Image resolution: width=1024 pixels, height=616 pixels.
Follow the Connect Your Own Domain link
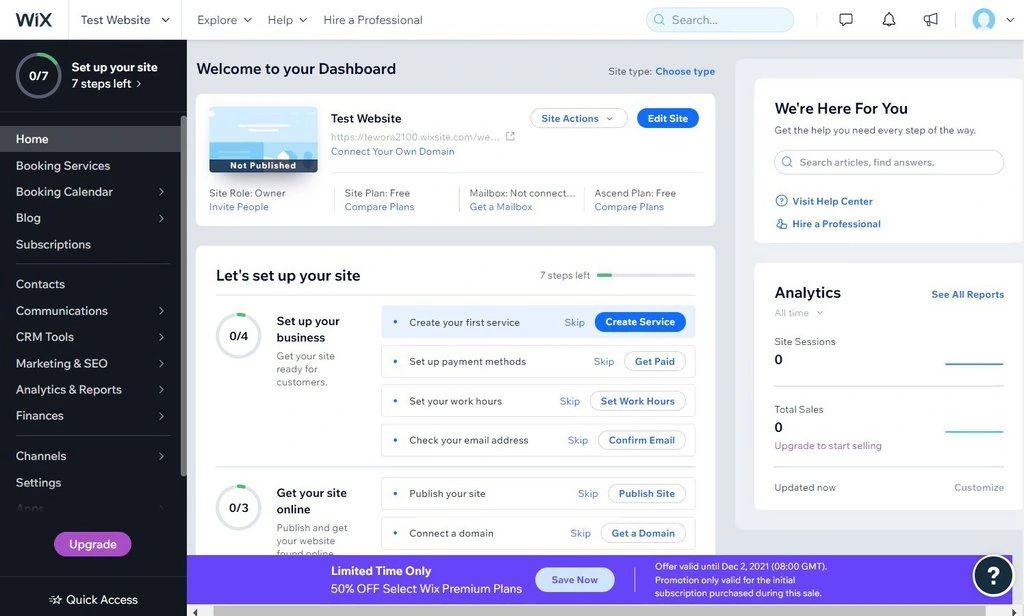pos(392,152)
